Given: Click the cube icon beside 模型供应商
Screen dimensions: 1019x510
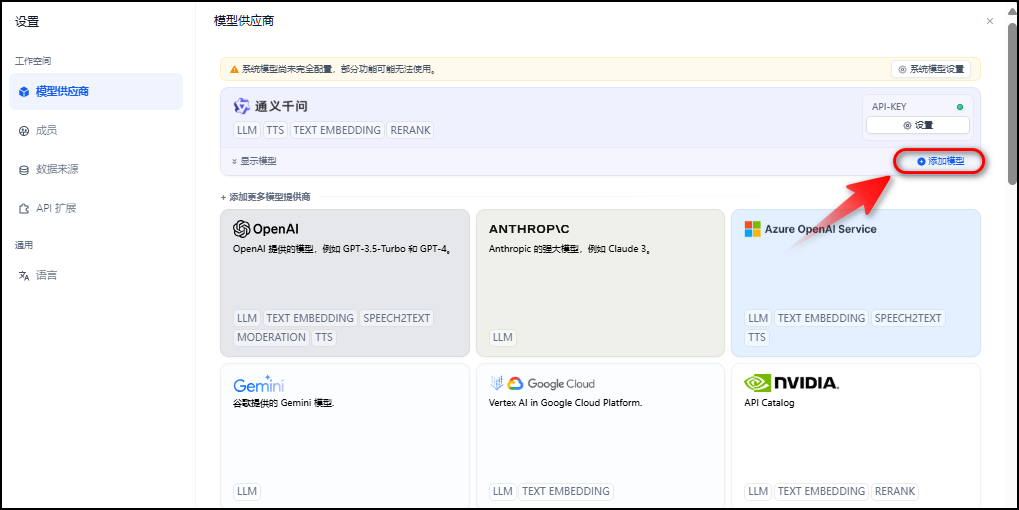Looking at the screenshot, I should pos(24,92).
